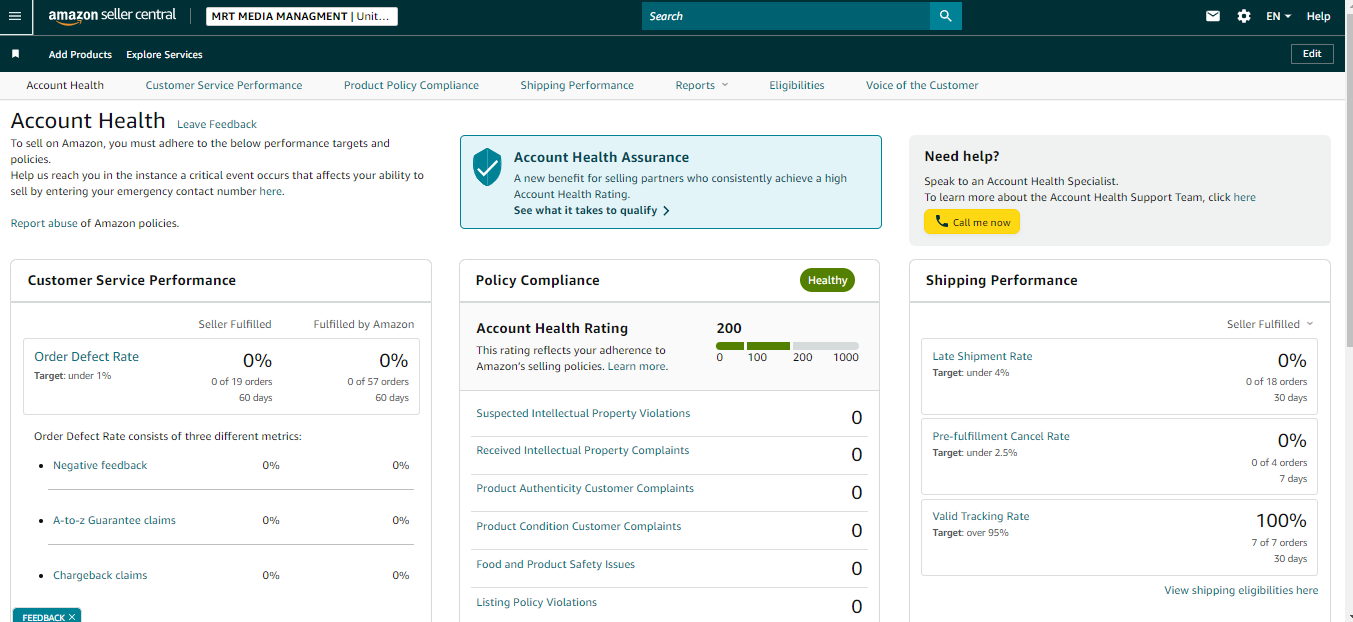Open the Eligibilities tab
The image size is (1353, 622).
point(797,85)
